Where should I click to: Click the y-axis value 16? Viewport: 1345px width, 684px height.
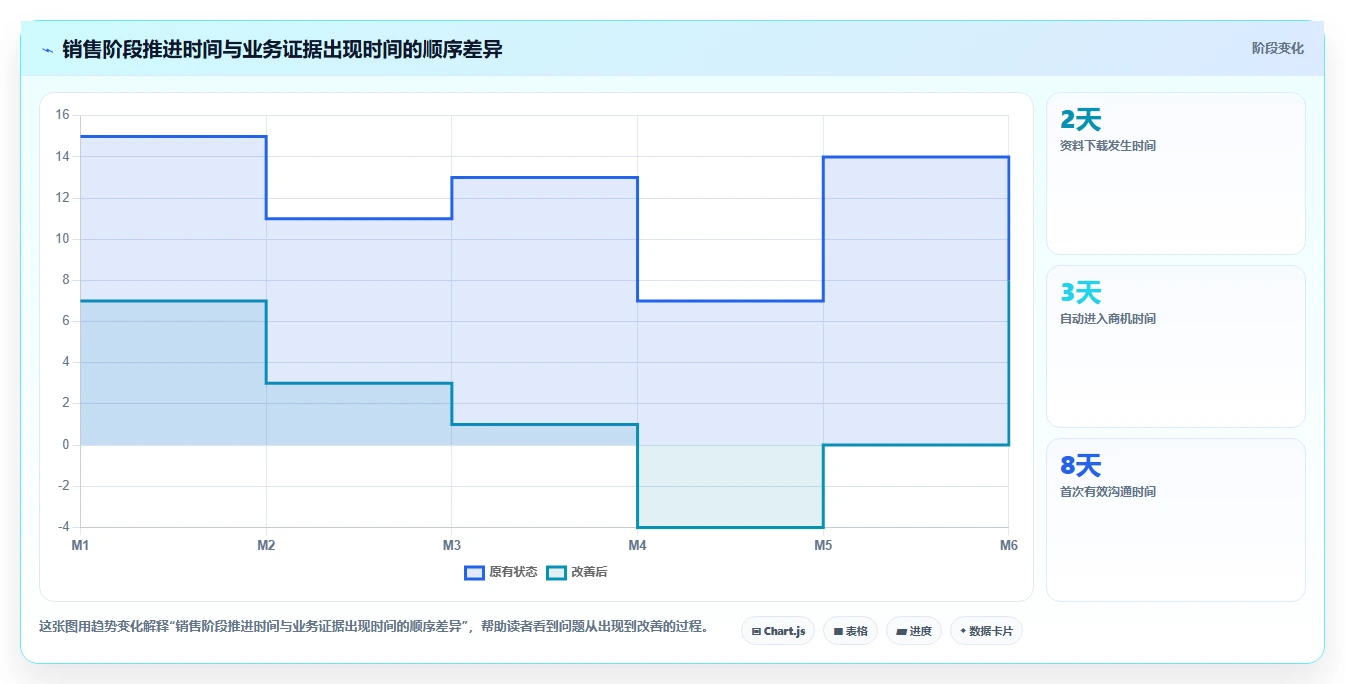[x=62, y=115]
